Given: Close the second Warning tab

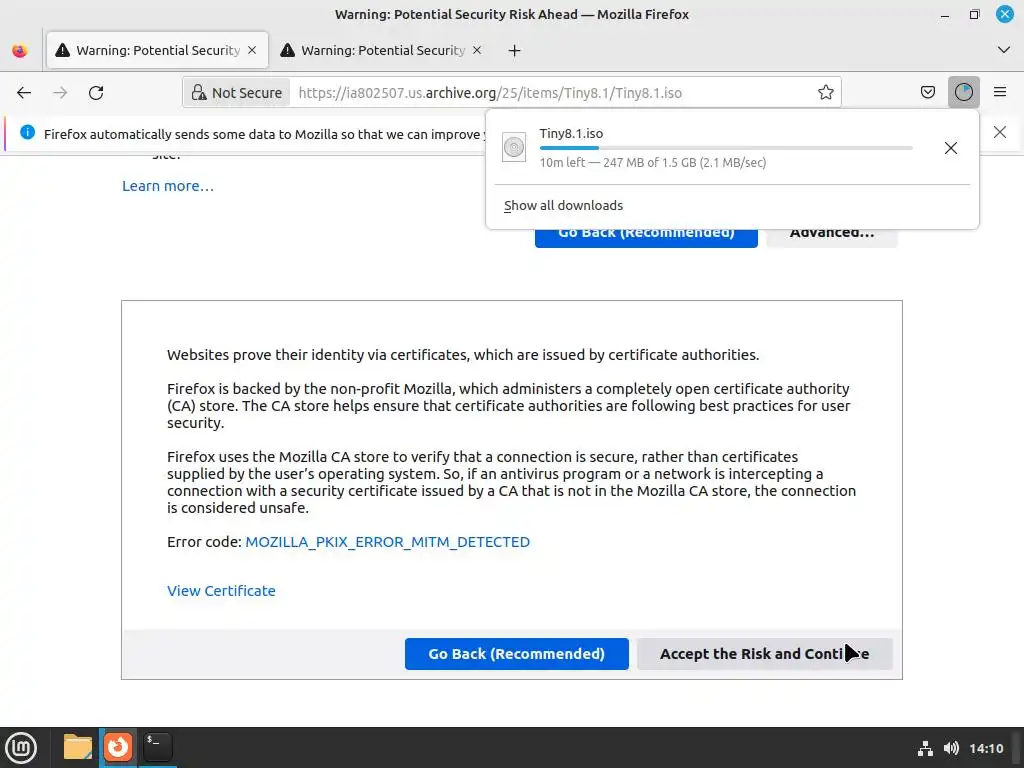Looking at the screenshot, I should click(x=477, y=50).
